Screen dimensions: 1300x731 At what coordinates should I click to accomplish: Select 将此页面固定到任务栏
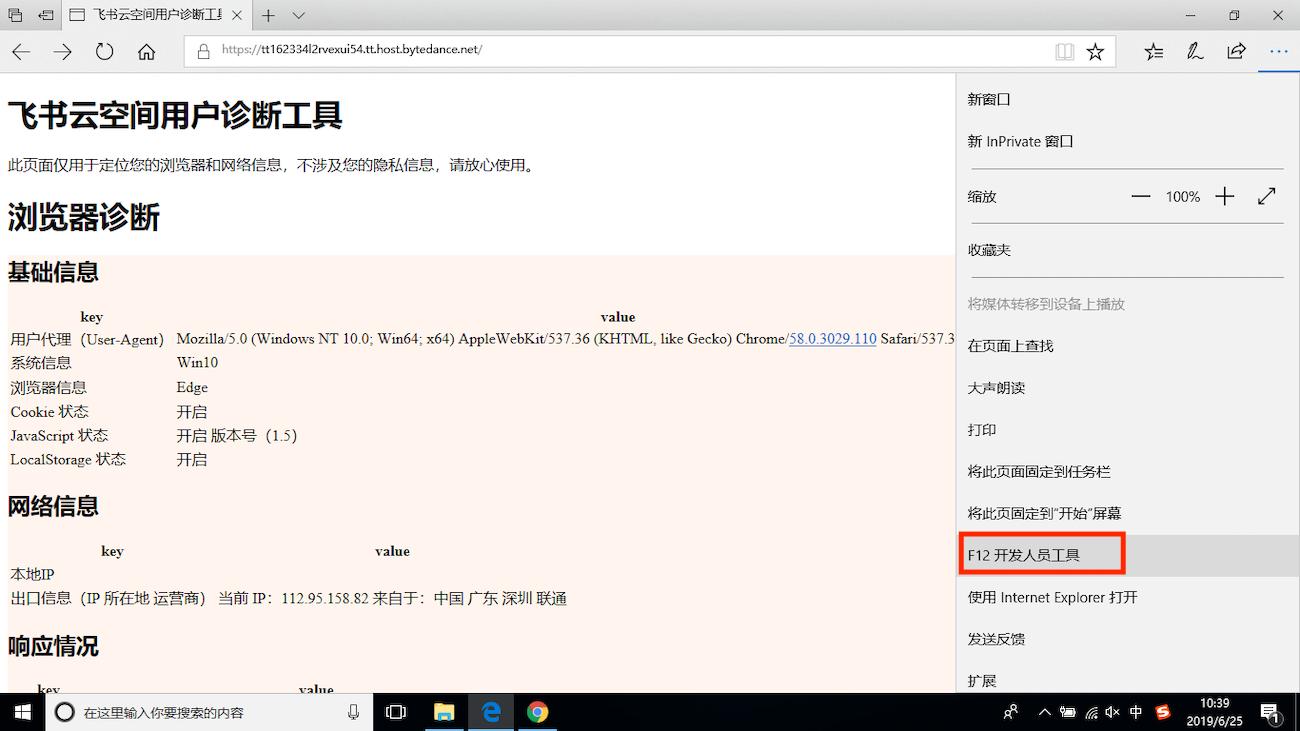click(1128, 472)
